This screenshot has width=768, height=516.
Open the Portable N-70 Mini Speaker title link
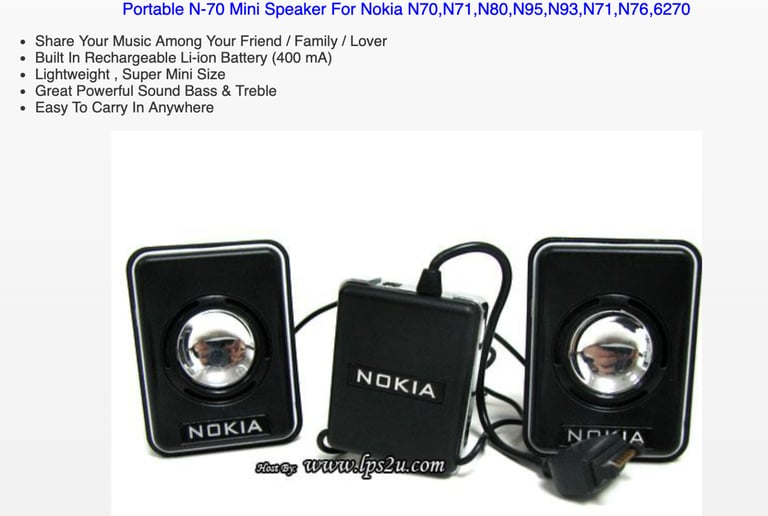click(406, 9)
